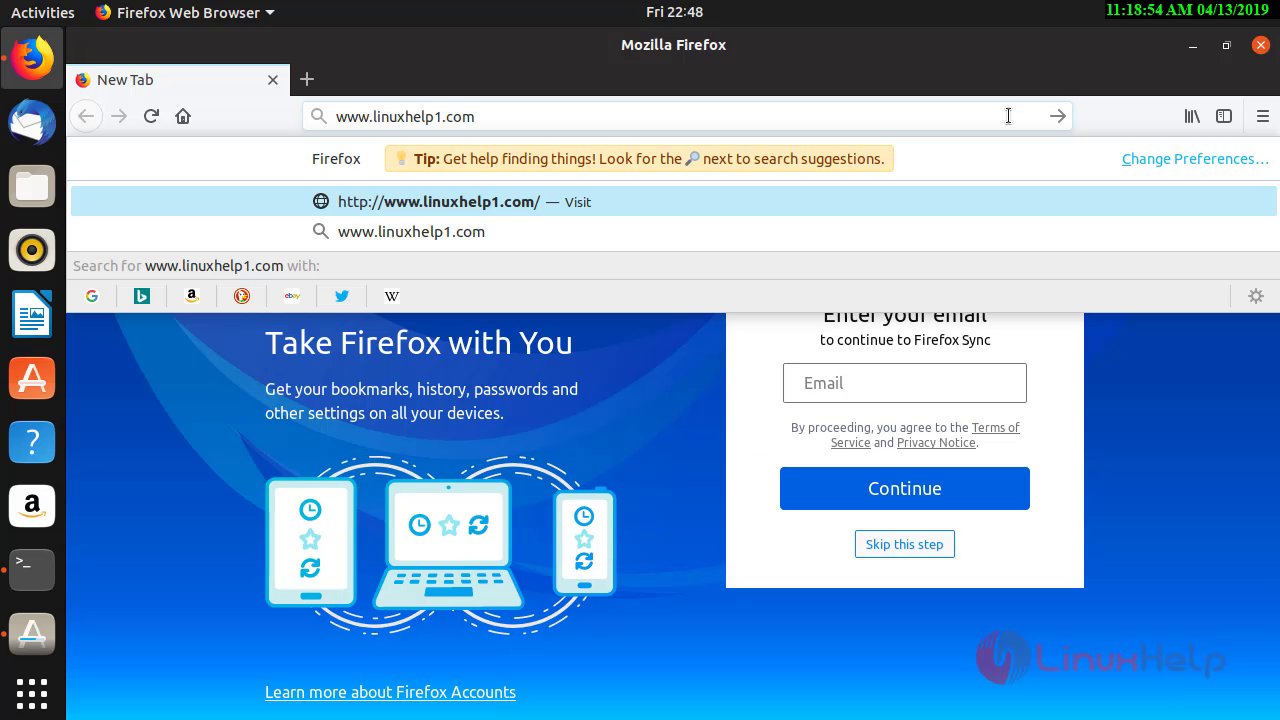Go to the Firefox home page
This screenshot has width=1280, height=720.
pos(183,116)
